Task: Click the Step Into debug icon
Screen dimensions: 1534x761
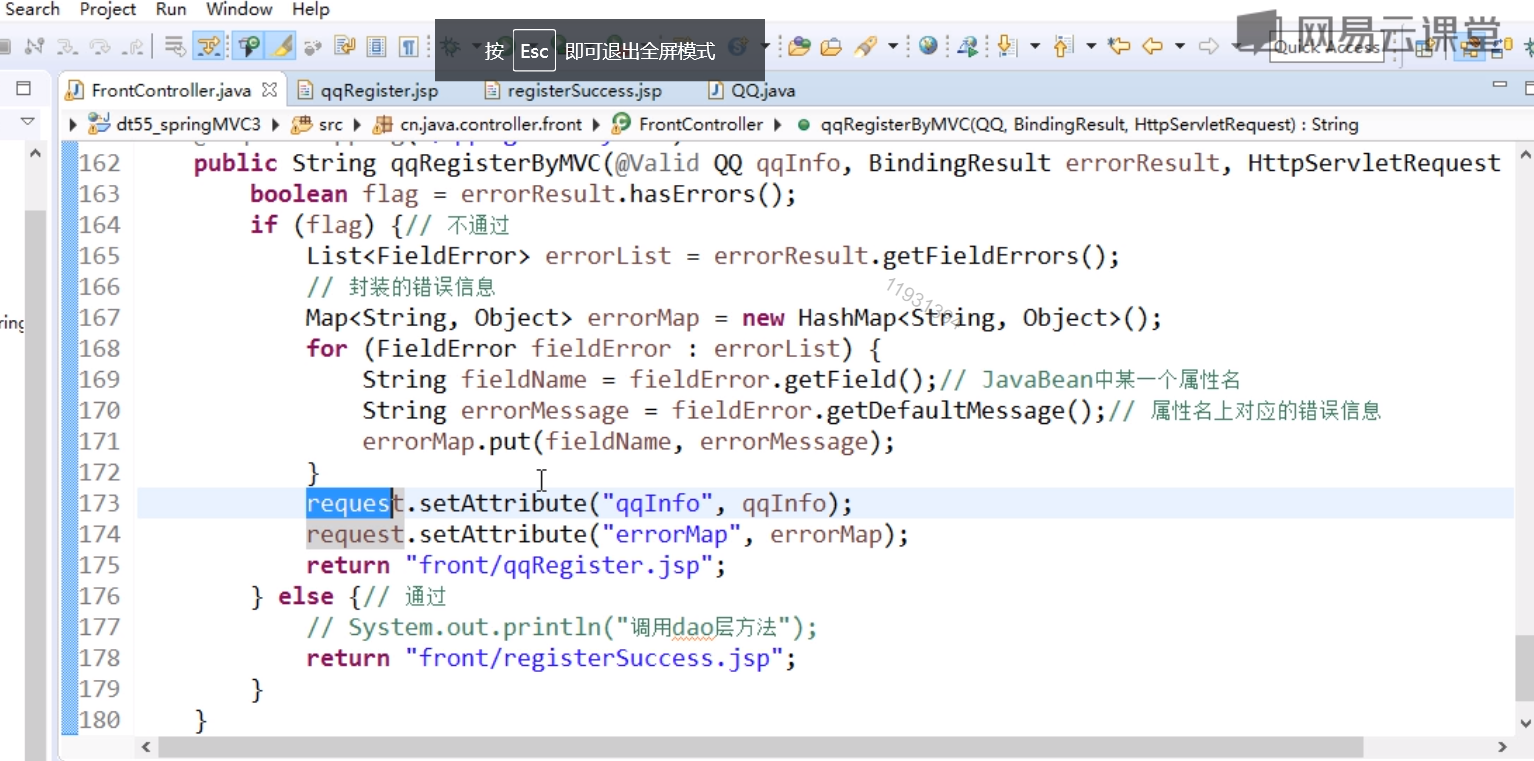Action: [67, 46]
